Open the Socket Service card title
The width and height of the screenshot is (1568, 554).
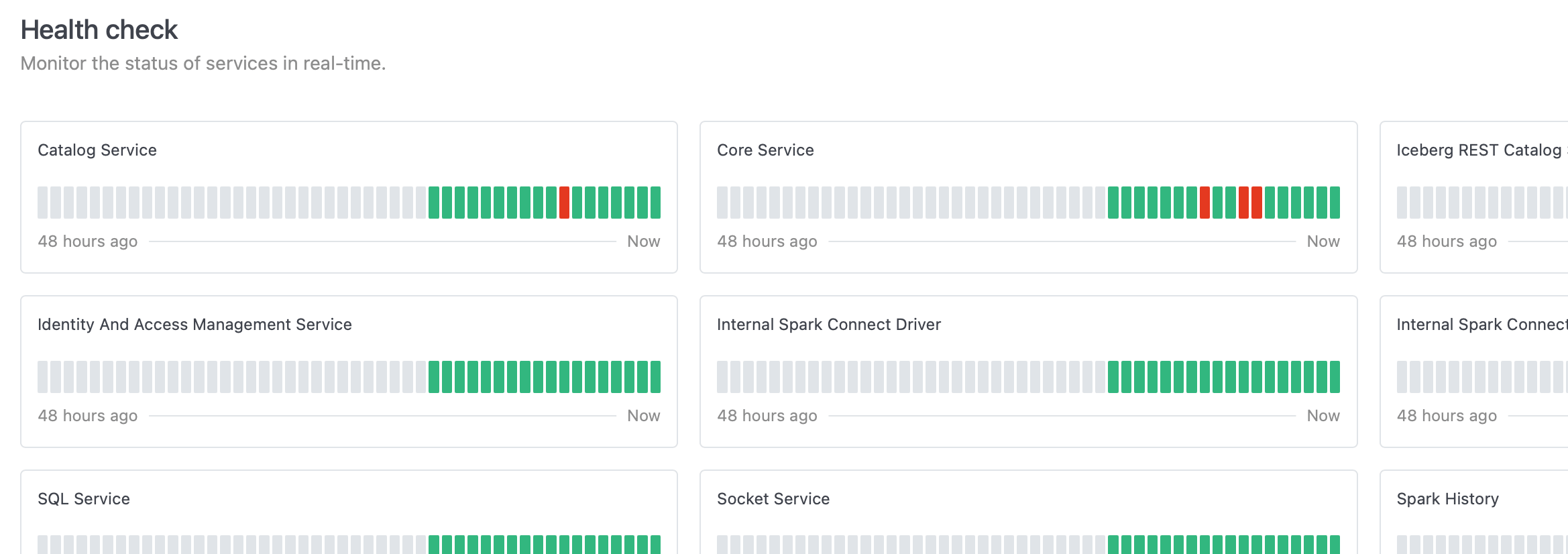tap(773, 499)
